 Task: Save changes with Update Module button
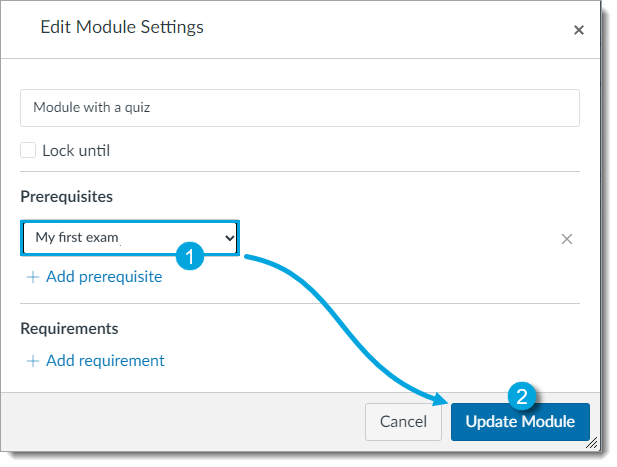click(520, 422)
